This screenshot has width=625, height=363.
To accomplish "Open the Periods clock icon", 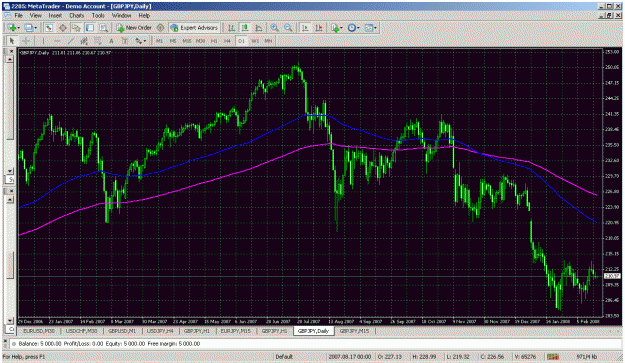I will (351, 27).
